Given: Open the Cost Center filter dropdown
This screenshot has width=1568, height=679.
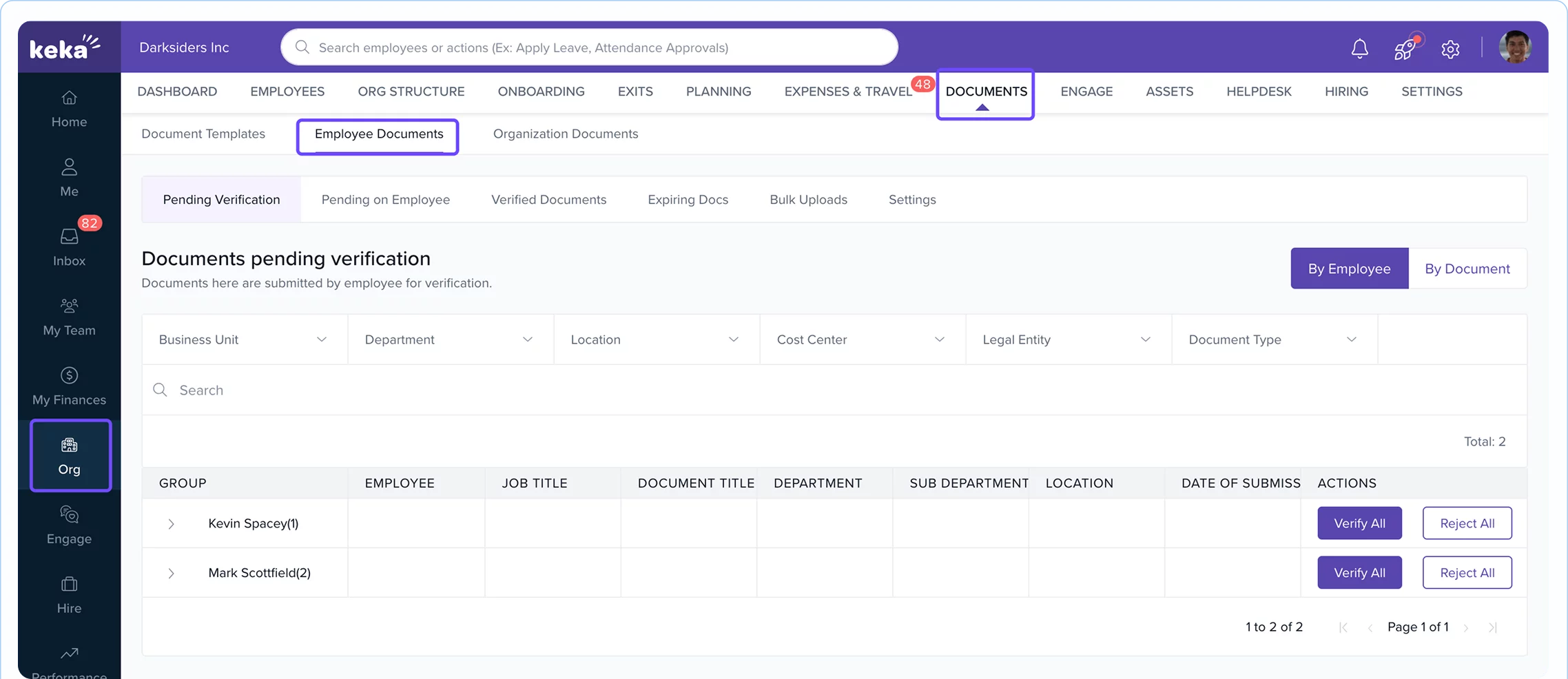Looking at the screenshot, I should [x=863, y=339].
